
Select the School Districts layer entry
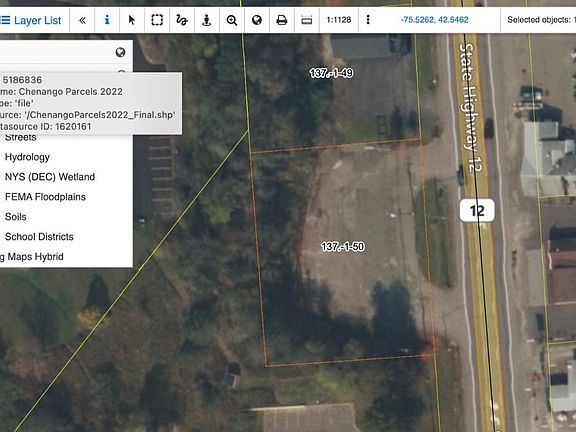tap(39, 237)
